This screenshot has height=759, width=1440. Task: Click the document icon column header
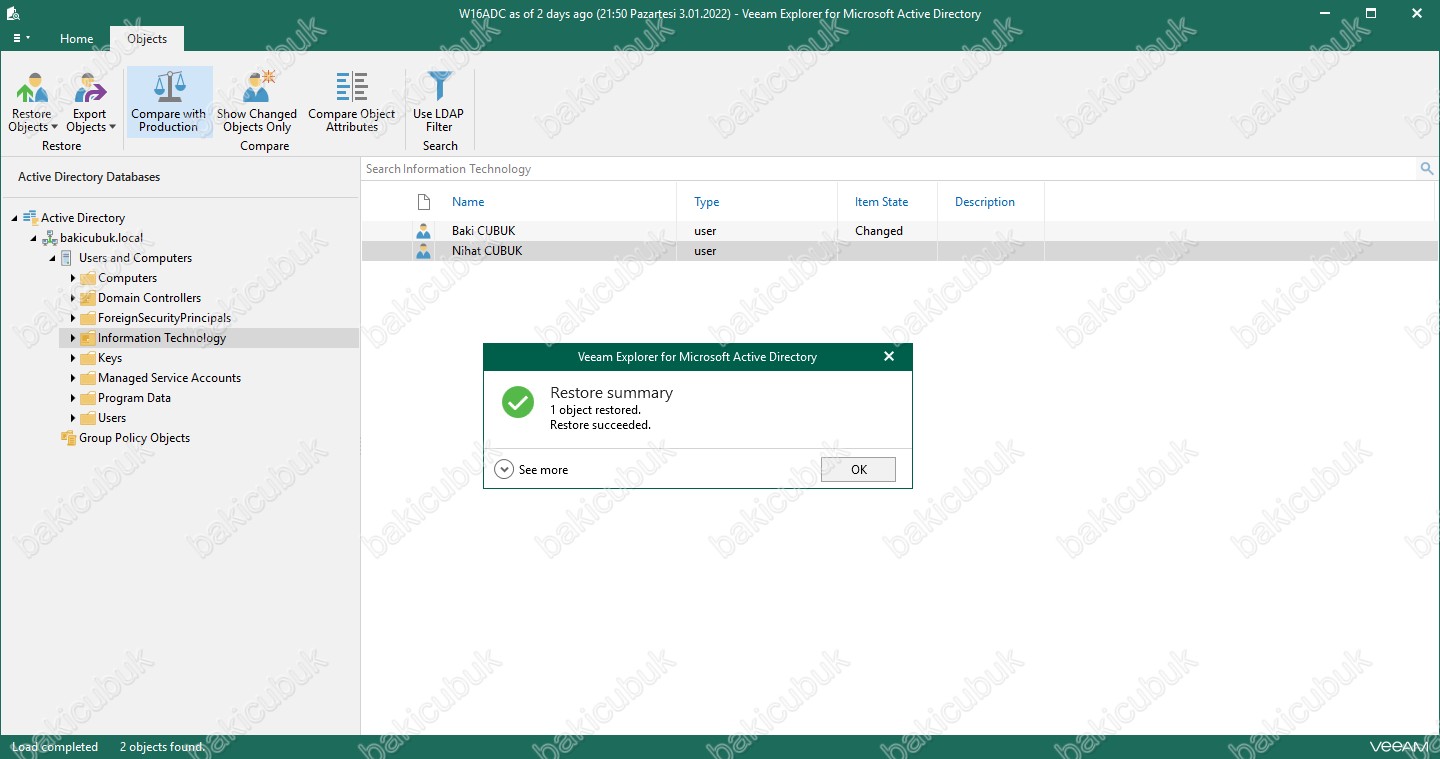(x=423, y=202)
